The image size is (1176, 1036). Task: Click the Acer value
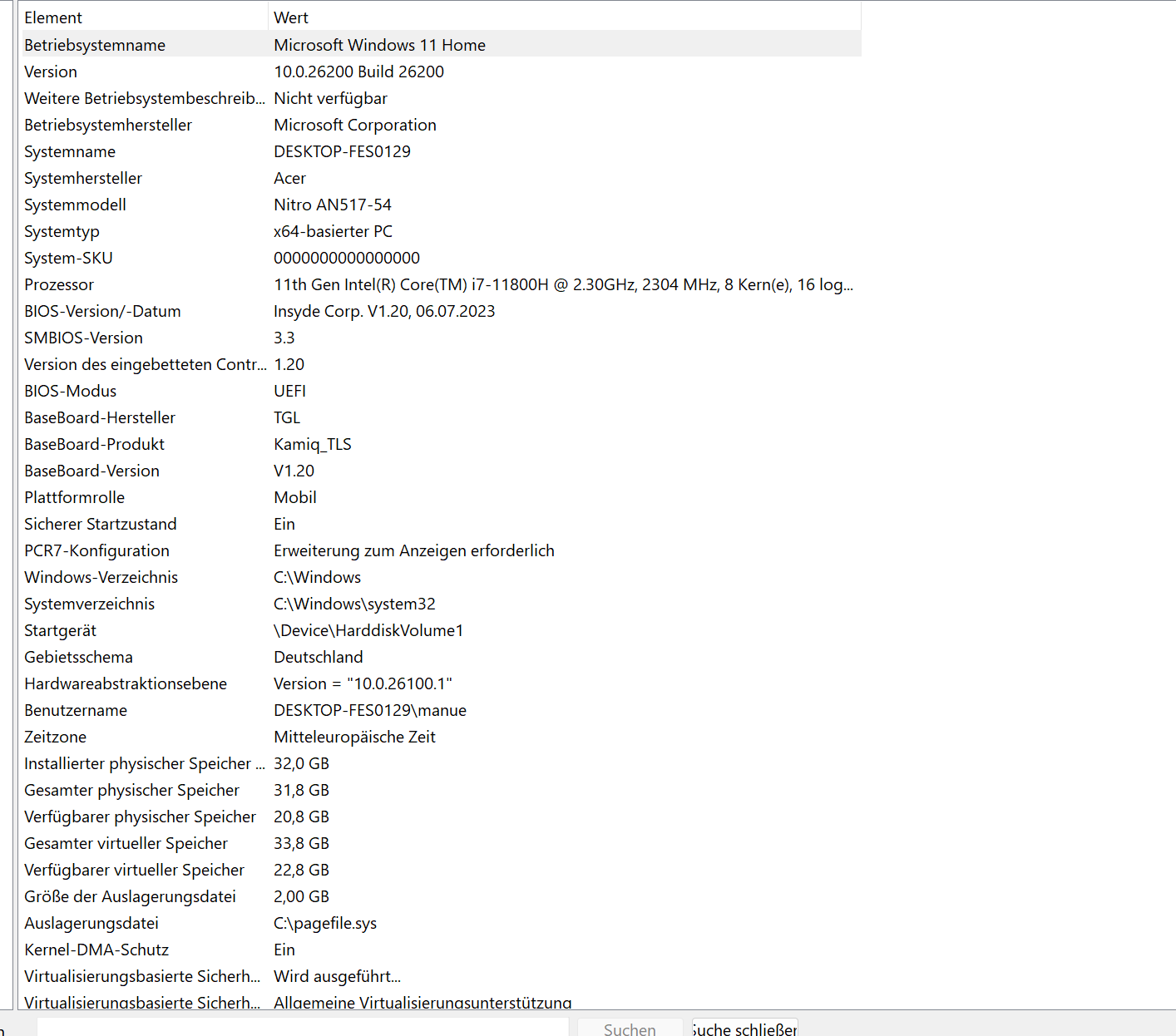coord(290,178)
